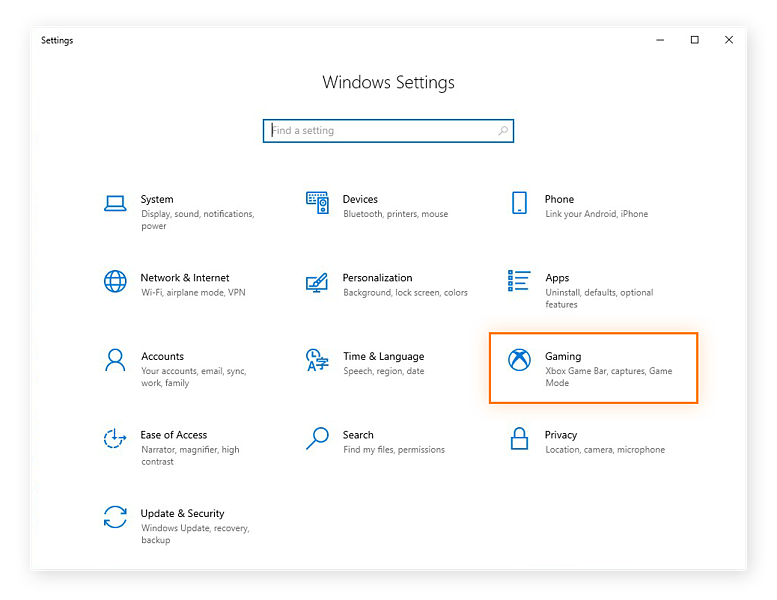Viewport: 777px width, 600px height.
Task: Open the Devices keyboard and speaker icon
Action: point(317,203)
